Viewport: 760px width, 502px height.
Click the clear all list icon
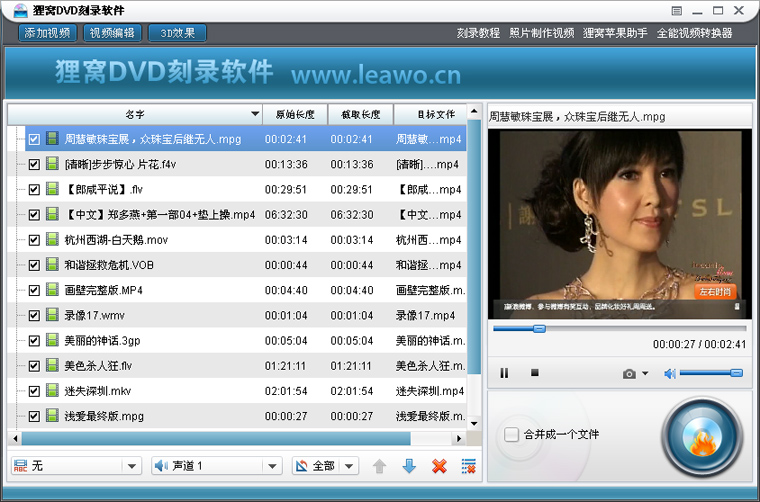(x=468, y=466)
